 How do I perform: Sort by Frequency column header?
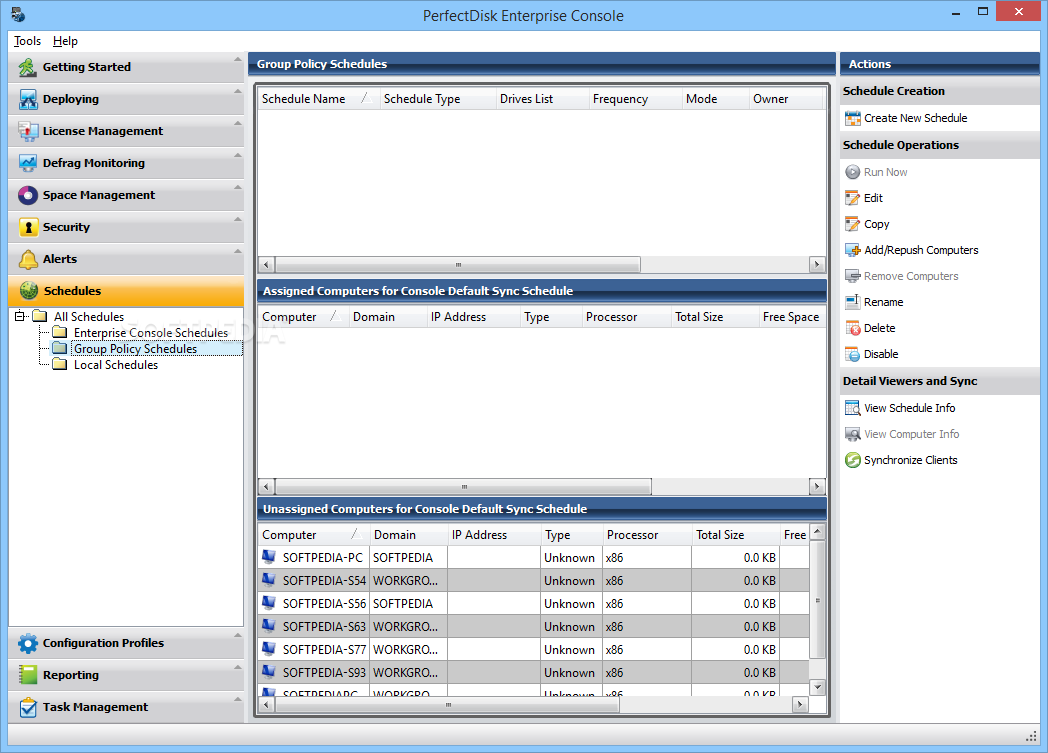[634, 99]
